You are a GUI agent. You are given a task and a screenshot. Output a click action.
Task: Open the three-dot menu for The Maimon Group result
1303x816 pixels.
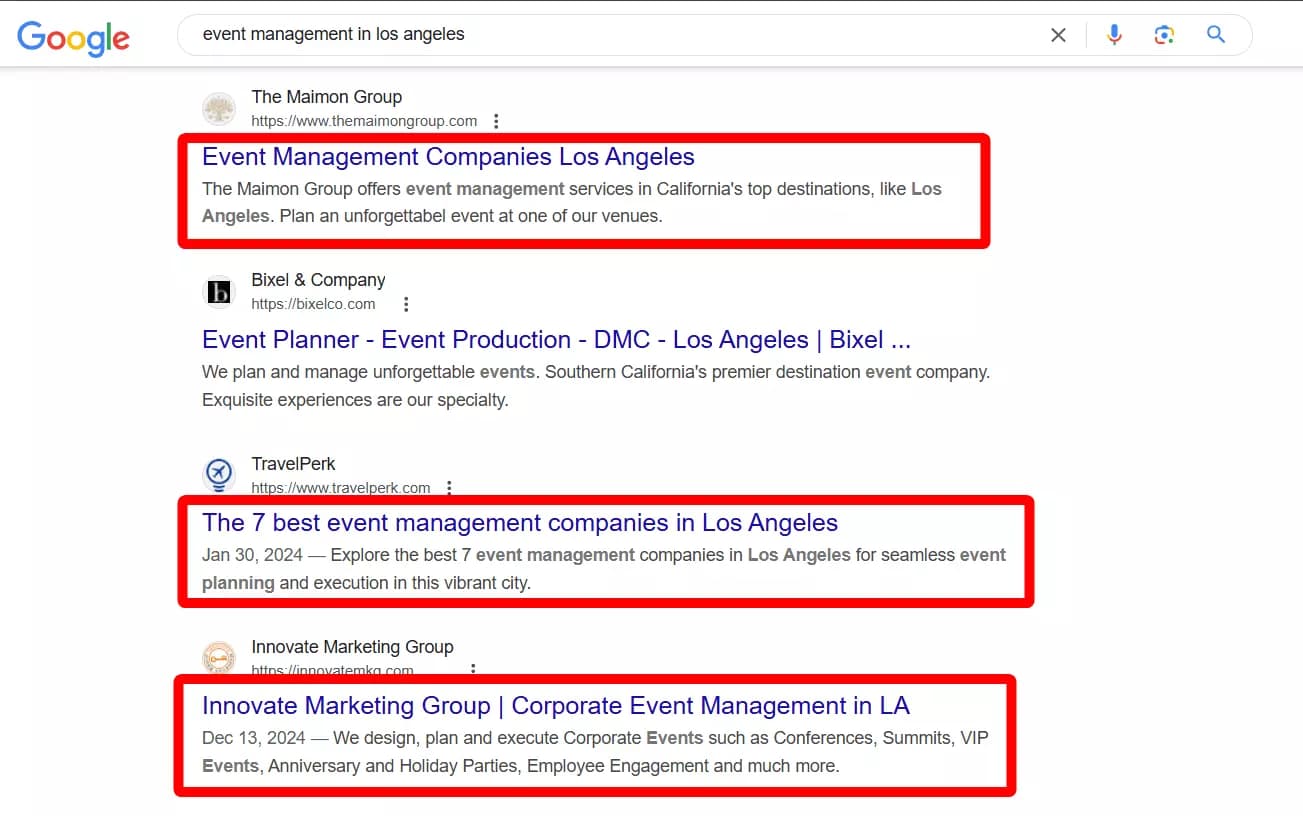coord(497,120)
